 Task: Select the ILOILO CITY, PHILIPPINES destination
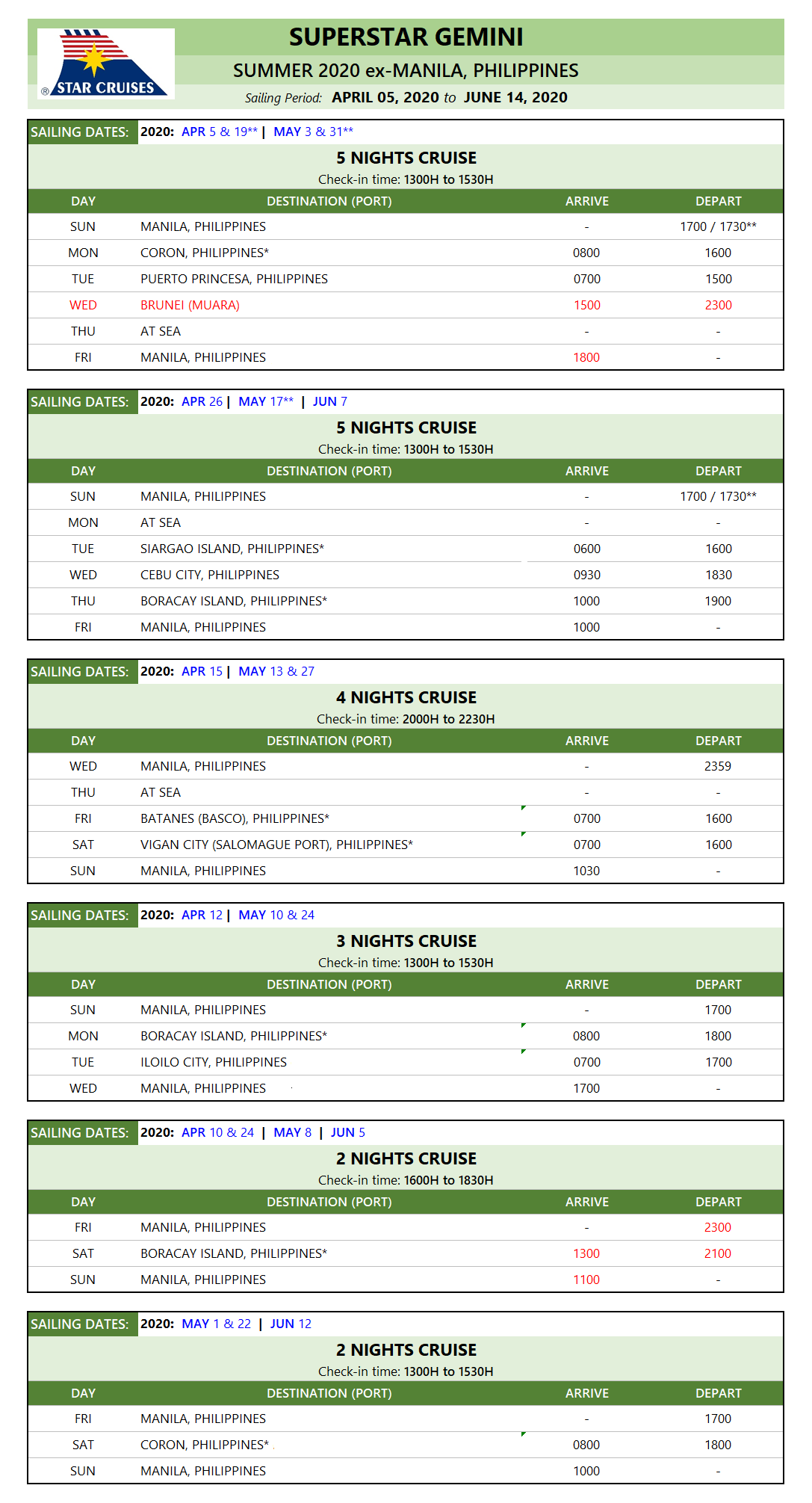coord(213,1062)
